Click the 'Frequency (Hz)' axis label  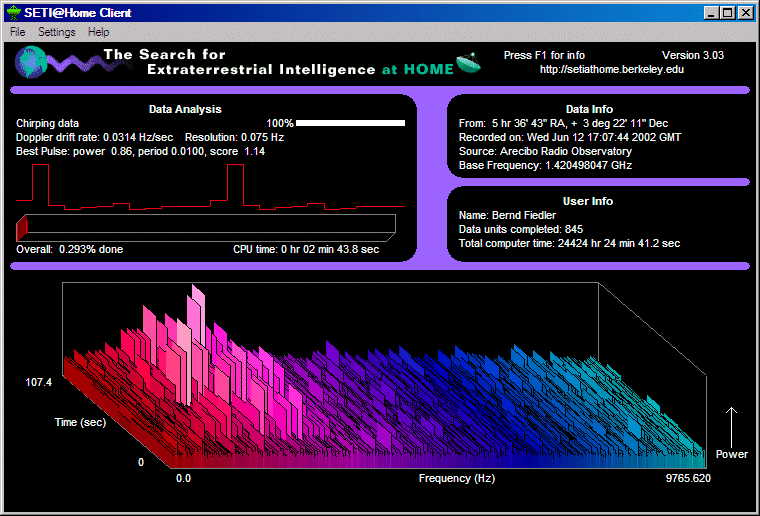(457, 479)
